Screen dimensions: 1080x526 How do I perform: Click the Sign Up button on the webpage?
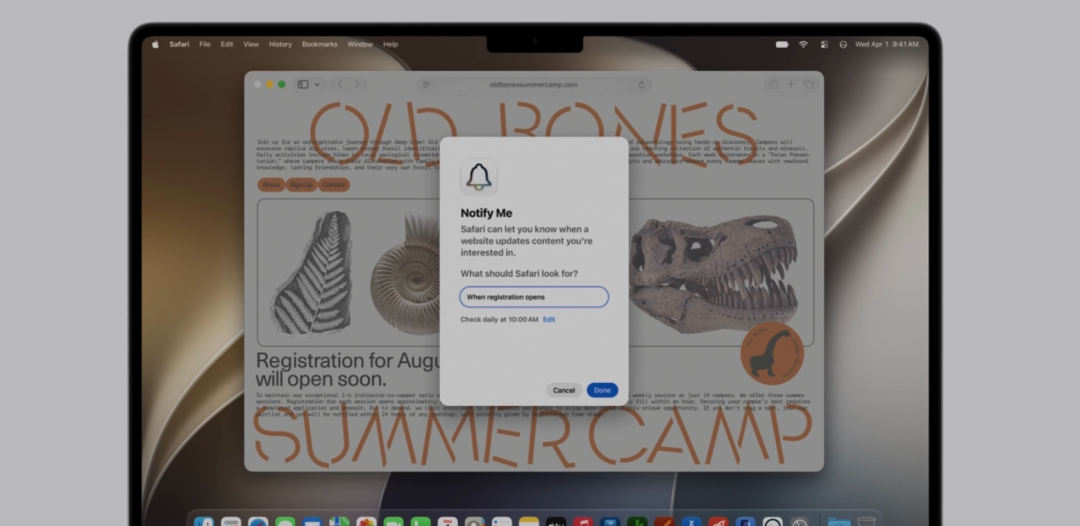(x=301, y=185)
